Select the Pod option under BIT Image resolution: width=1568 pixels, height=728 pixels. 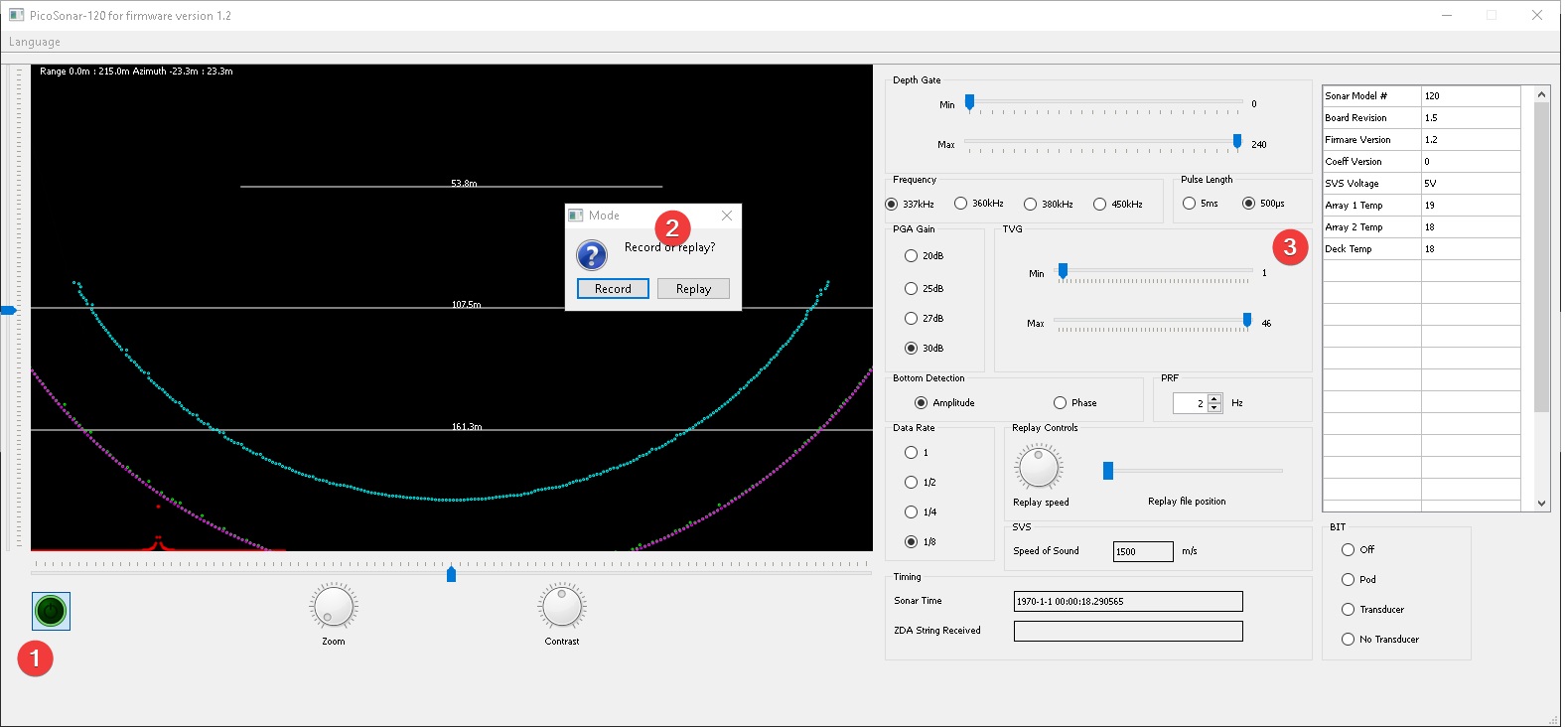(1348, 580)
